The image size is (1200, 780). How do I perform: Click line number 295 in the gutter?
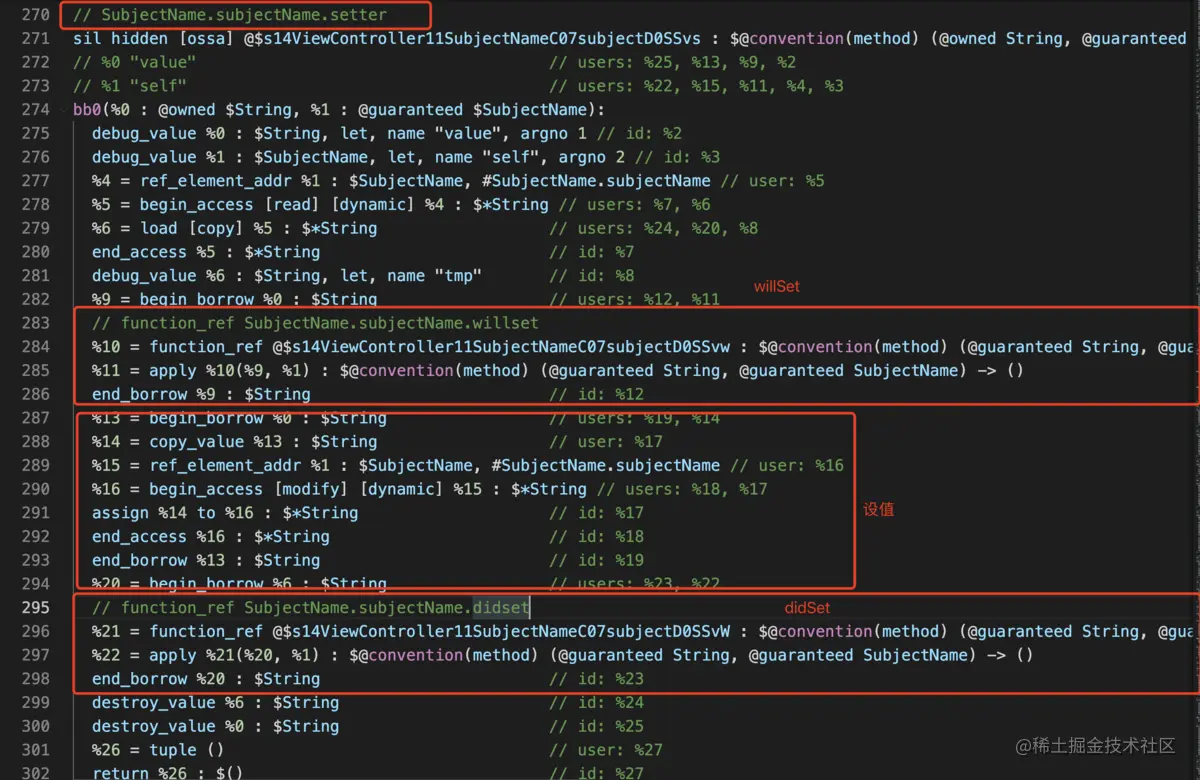[35, 608]
